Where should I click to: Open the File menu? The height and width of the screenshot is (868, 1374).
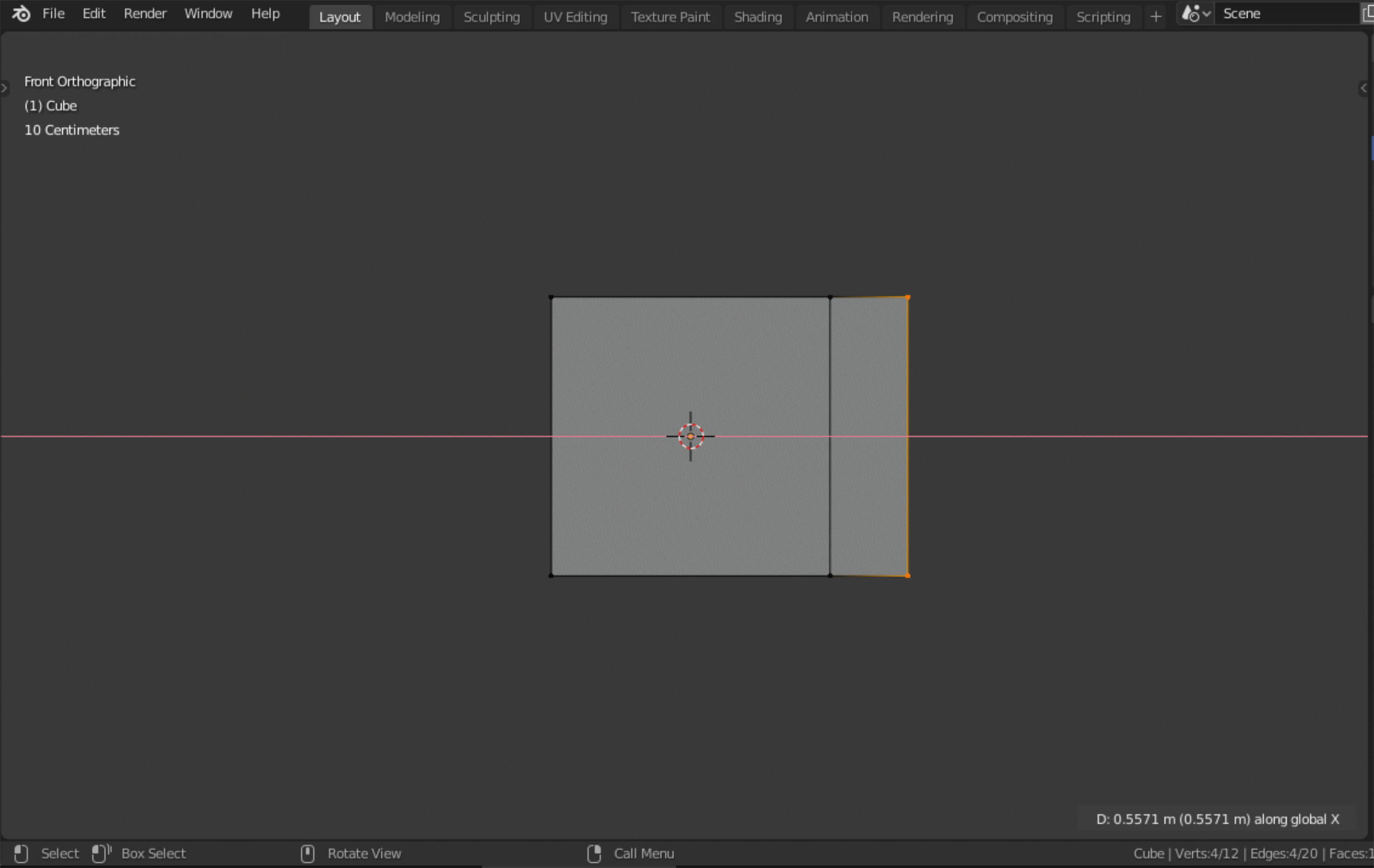point(53,13)
